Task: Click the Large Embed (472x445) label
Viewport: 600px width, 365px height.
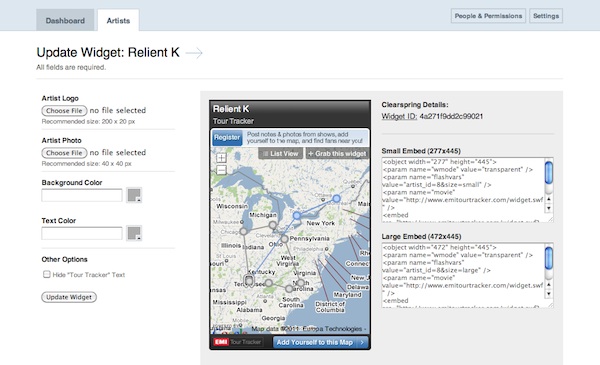Action: coord(421,236)
